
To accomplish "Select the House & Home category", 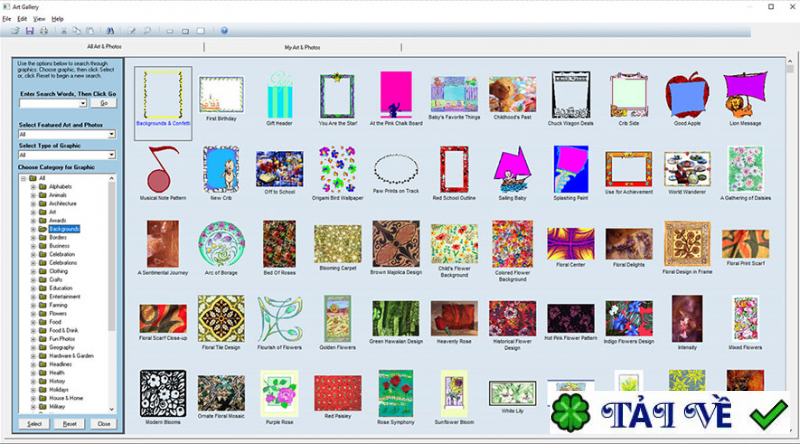I will pos(66,398).
